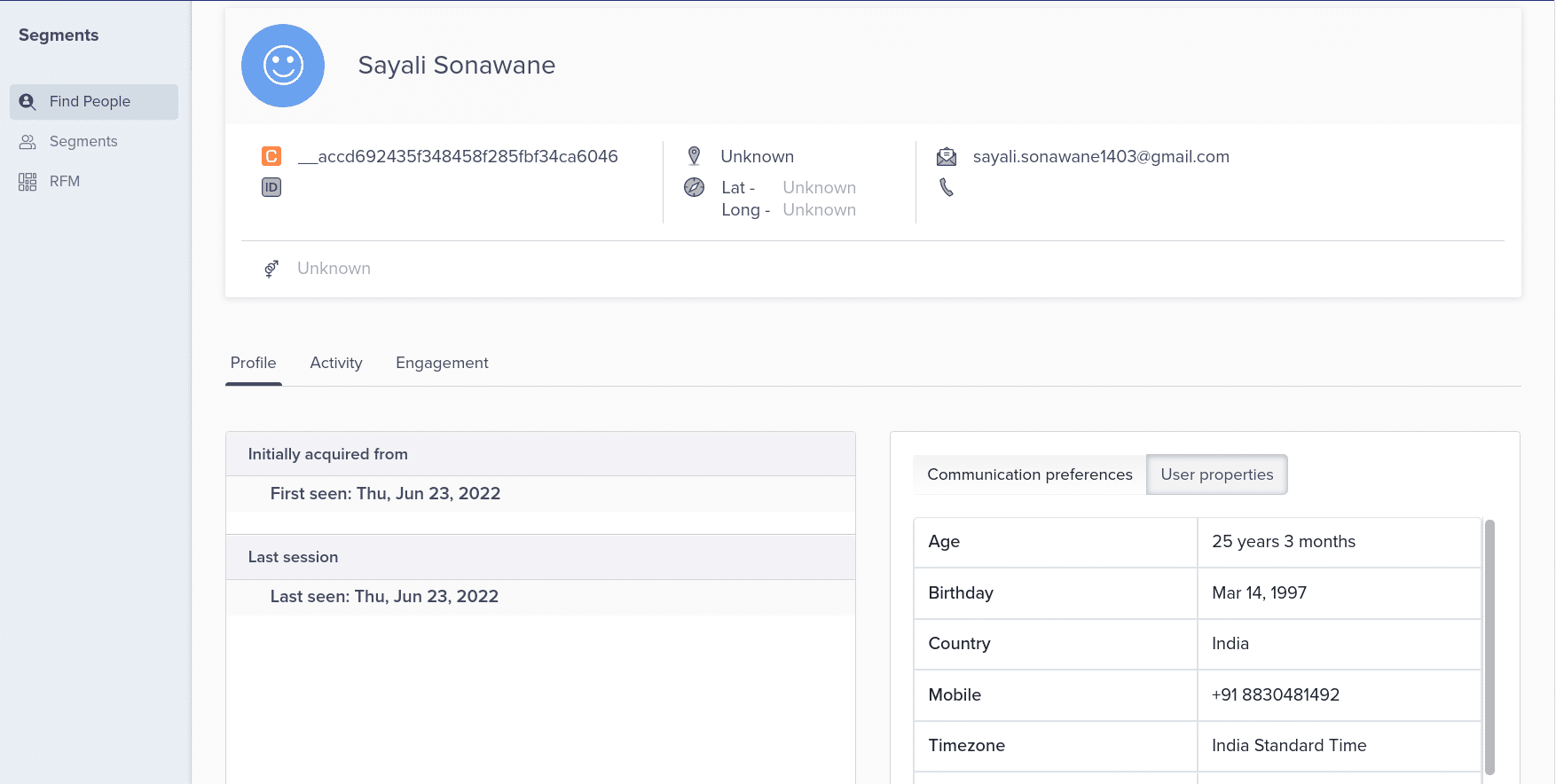
Task: Click the name Sayali Sonawane
Action: (x=457, y=66)
